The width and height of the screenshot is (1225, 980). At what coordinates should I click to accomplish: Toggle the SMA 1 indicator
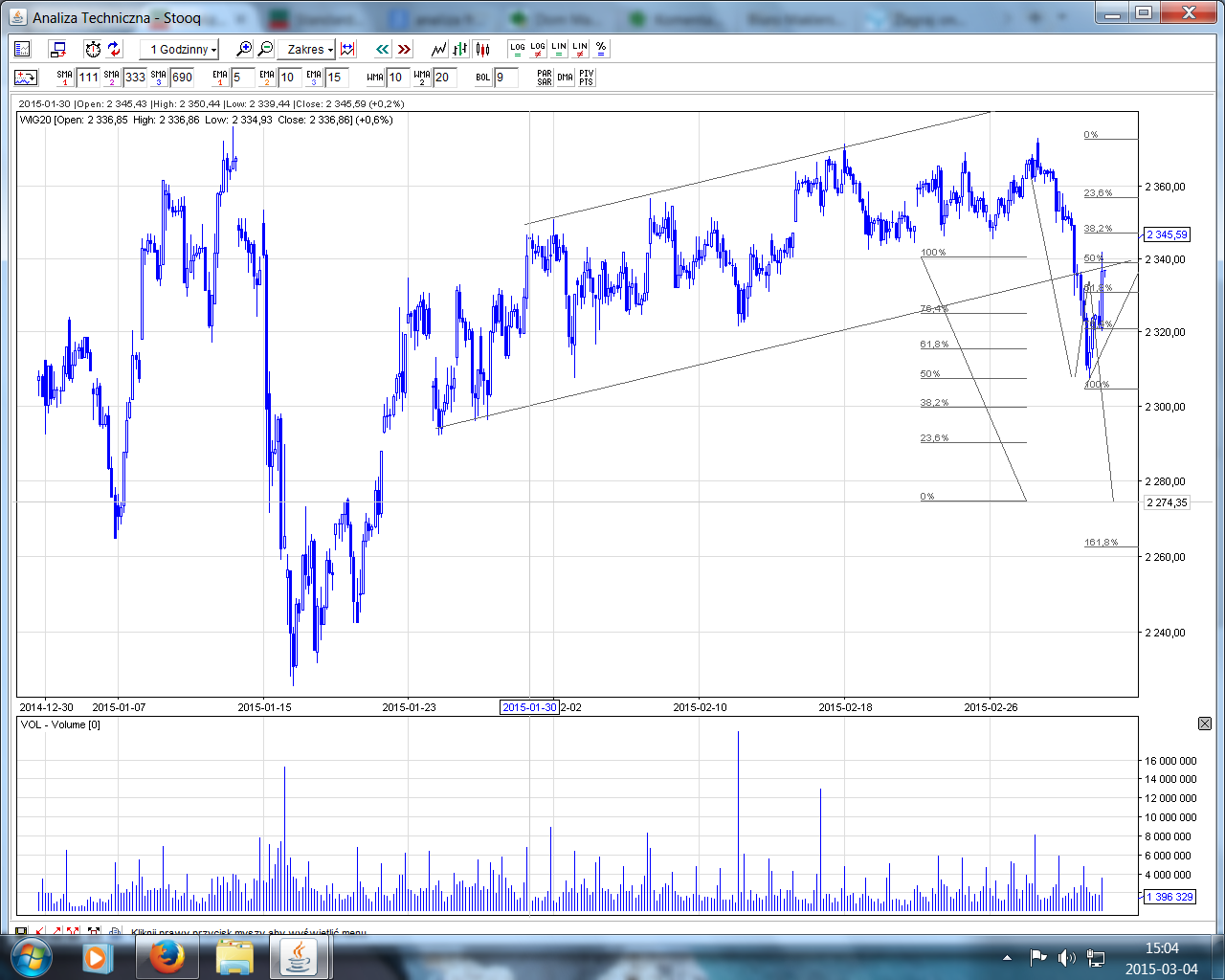coord(65,78)
